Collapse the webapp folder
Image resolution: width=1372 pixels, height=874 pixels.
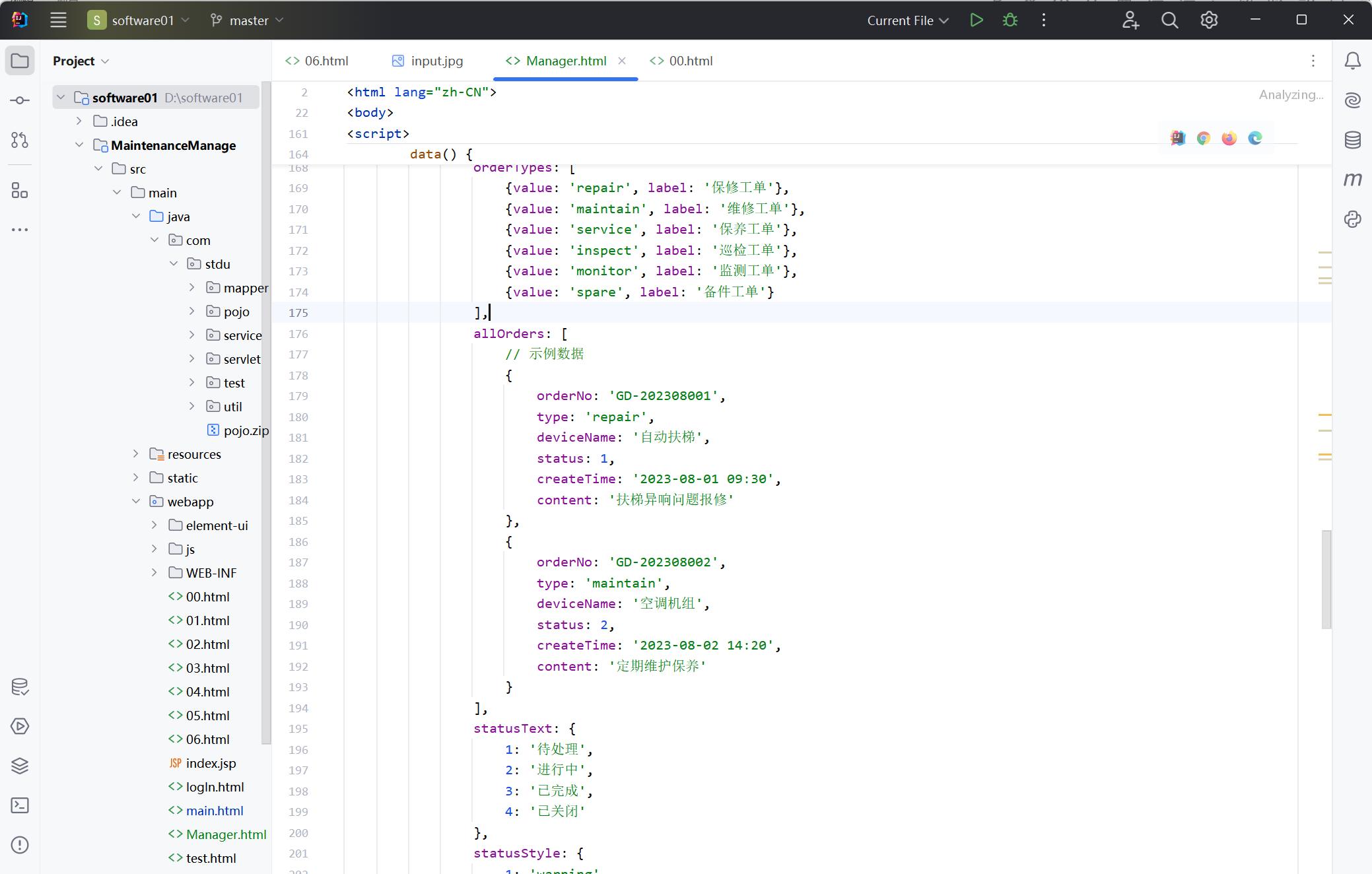(x=136, y=502)
